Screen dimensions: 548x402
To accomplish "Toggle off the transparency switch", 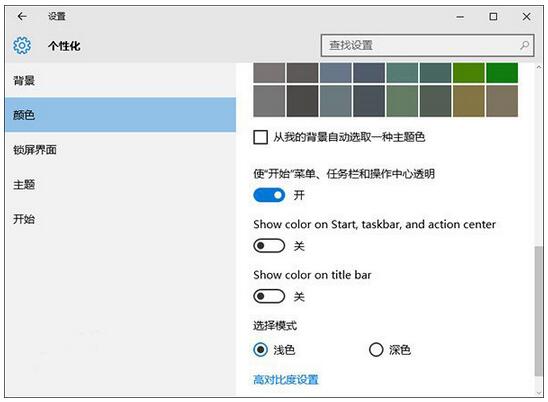I will [x=269, y=195].
